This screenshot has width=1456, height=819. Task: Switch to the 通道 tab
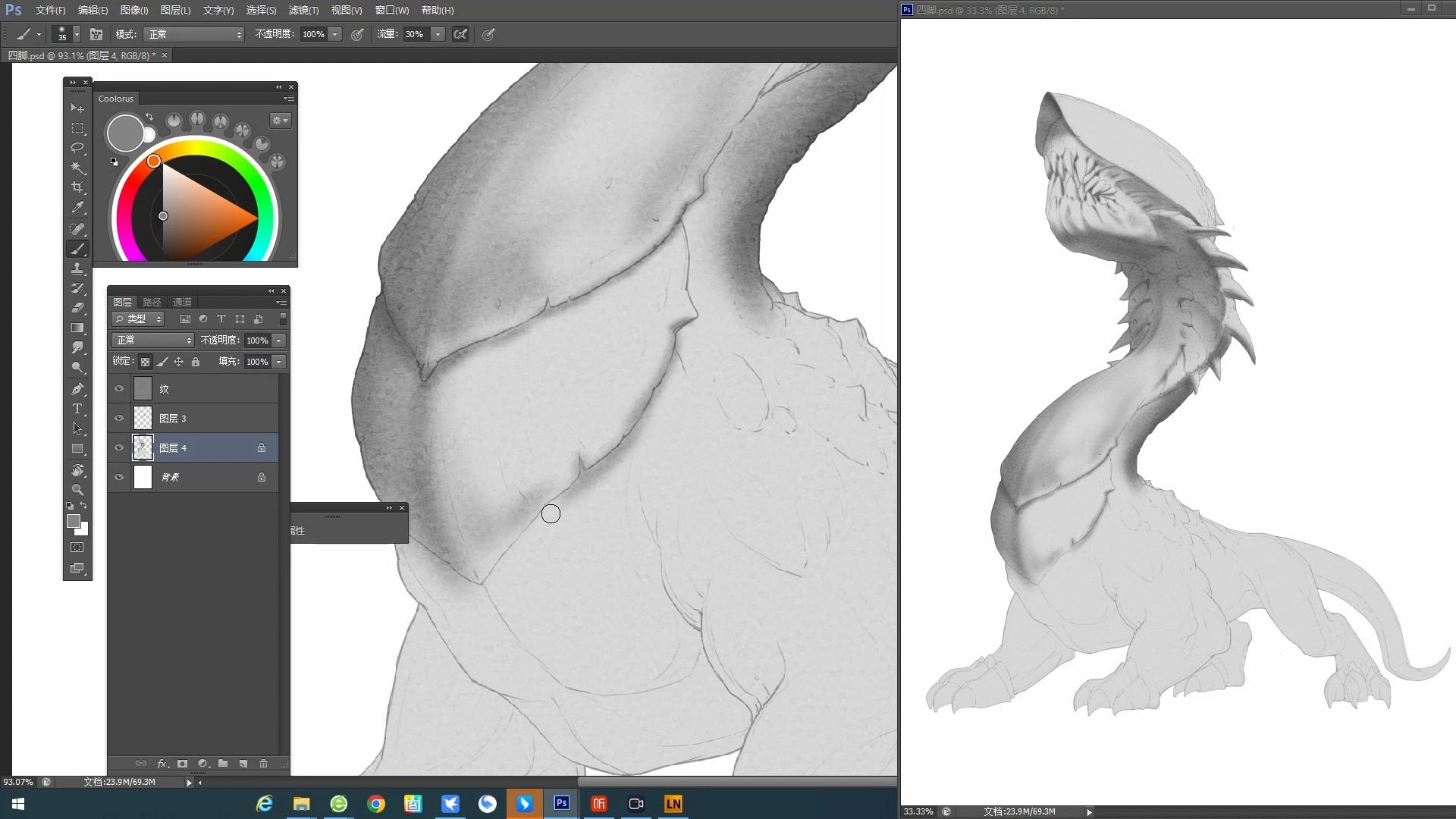pyautogui.click(x=182, y=302)
